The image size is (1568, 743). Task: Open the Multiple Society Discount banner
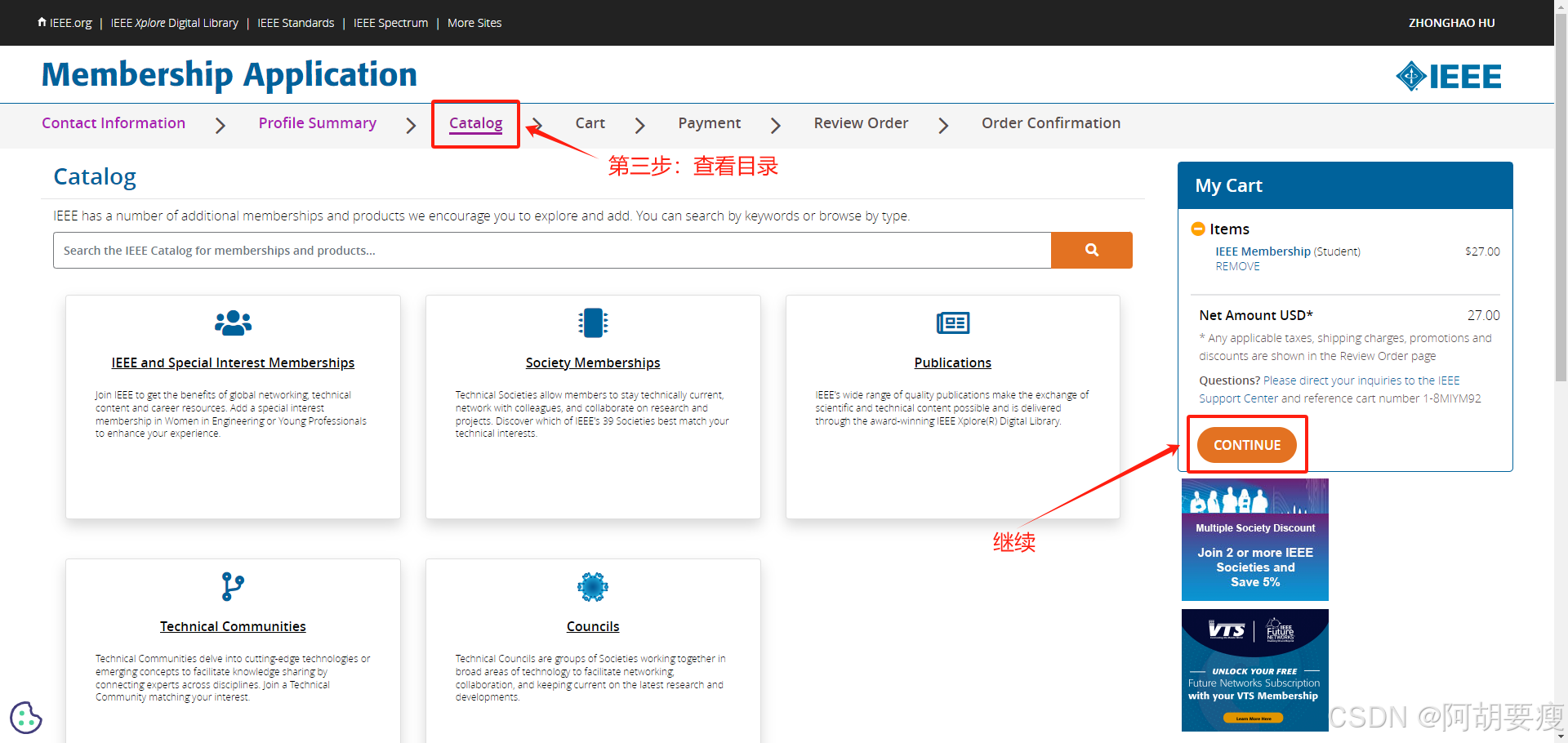coord(1254,540)
